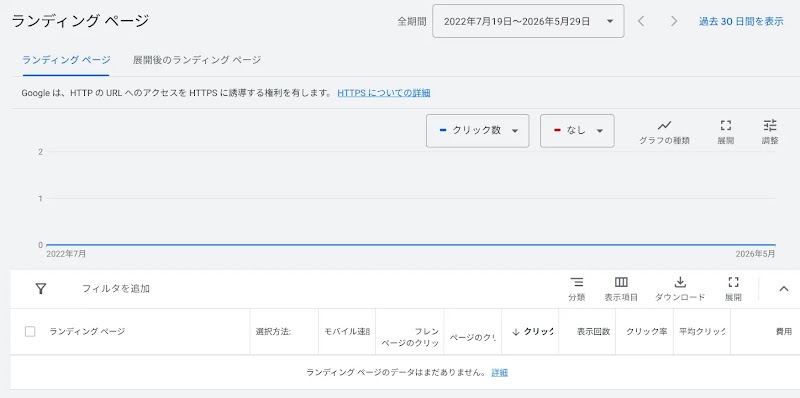This screenshot has width=800, height=398.
Task: Collapse table toolbar with chevron up
Action: pos(784,289)
